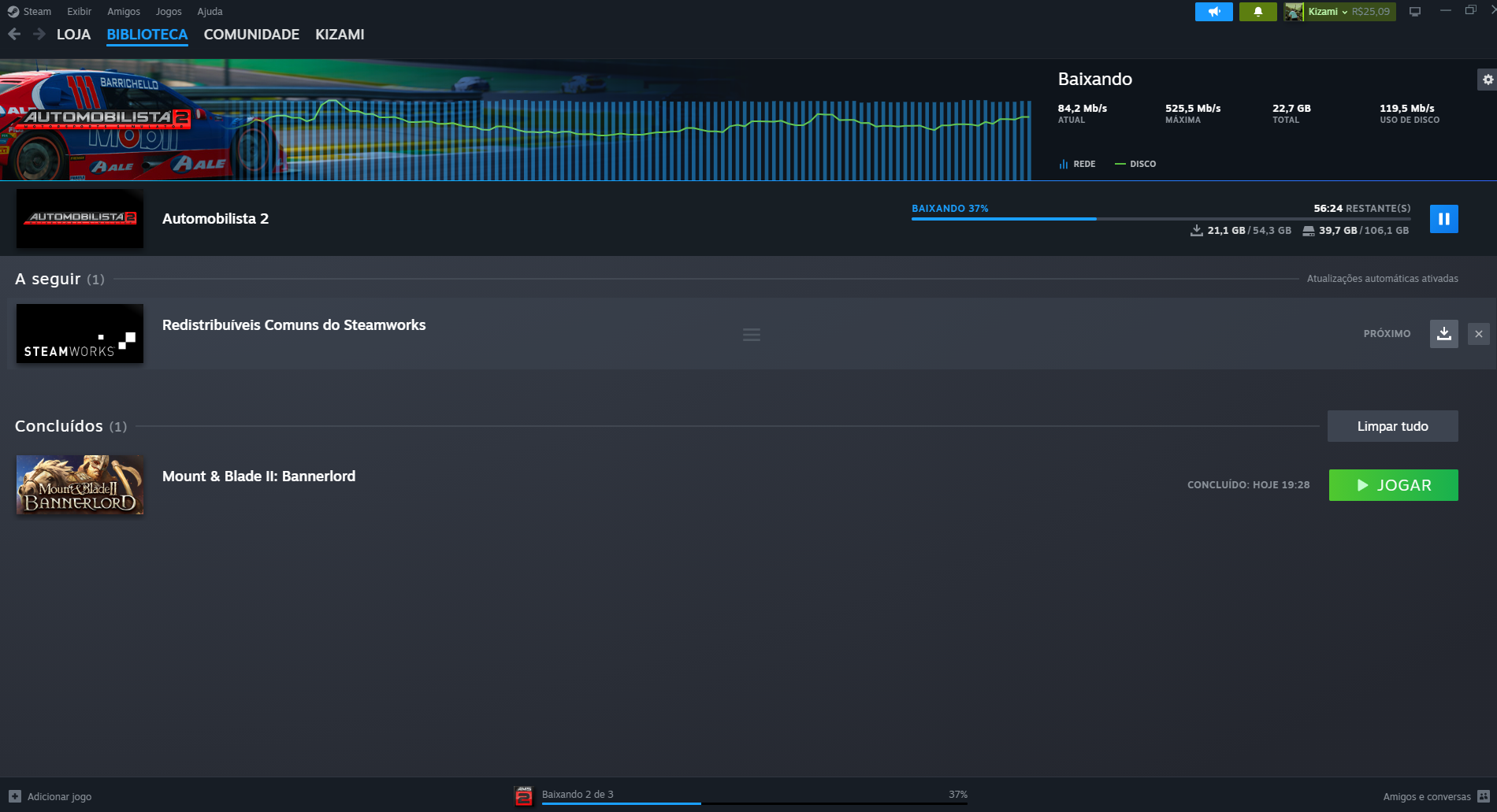The image size is (1497, 812).
Task: Click the 84,2 Mb/s ATUAL stat
Action: (1083, 113)
